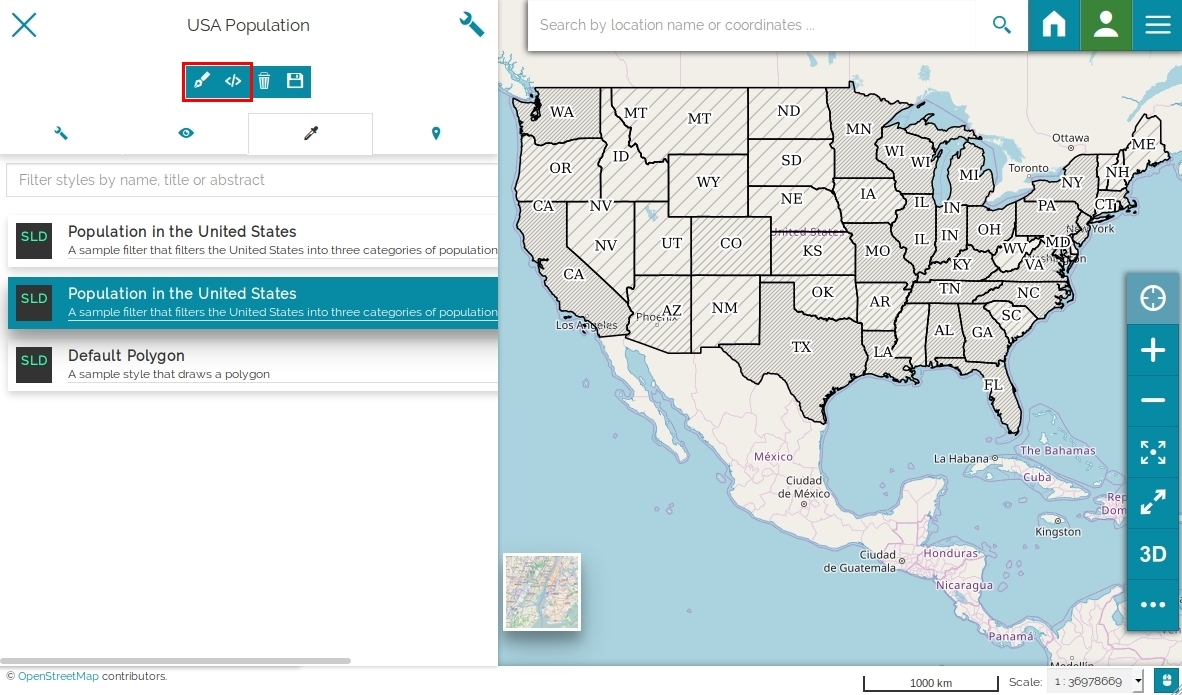Screen dimensions: 1182x695
Task: Toggle full screen map mode
Action: pos(1153,503)
